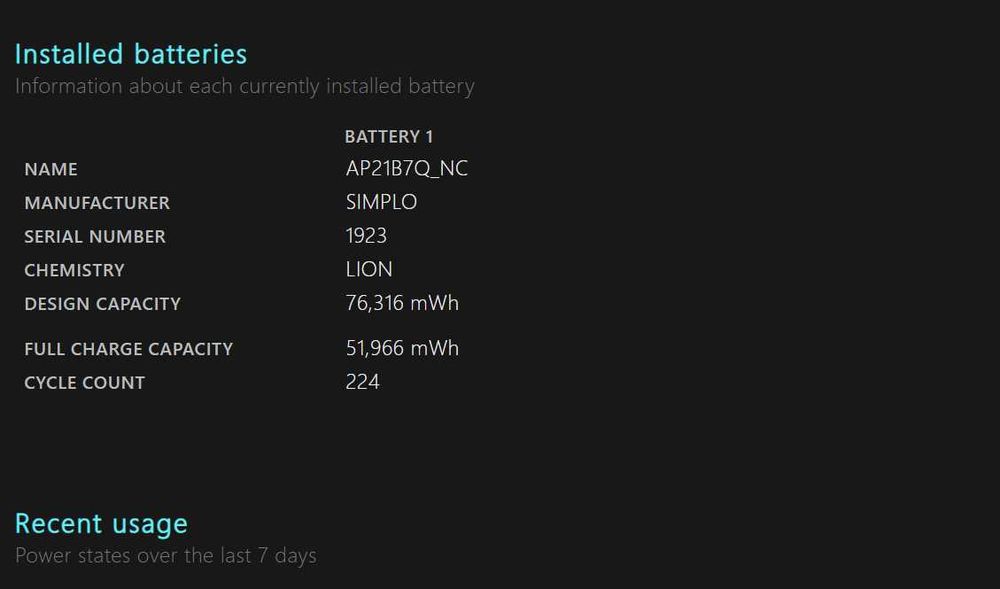Select the 76,316 mWh design capacity value
Screen dimensions: 1000x589
tap(402, 303)
